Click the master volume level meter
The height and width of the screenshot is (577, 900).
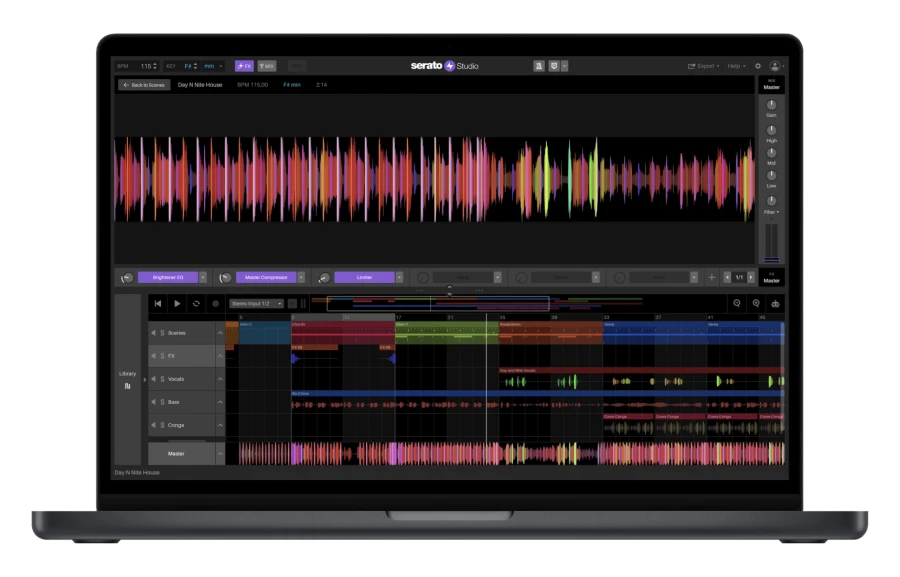(771, 243)
